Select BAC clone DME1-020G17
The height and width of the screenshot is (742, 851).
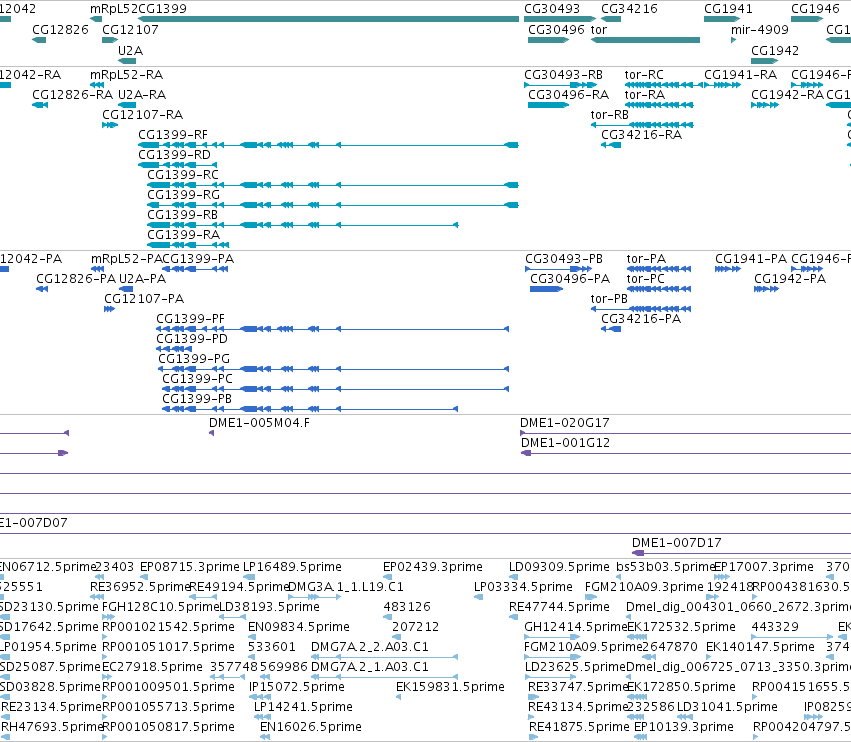pyautogui.click(x=564, y=423)
